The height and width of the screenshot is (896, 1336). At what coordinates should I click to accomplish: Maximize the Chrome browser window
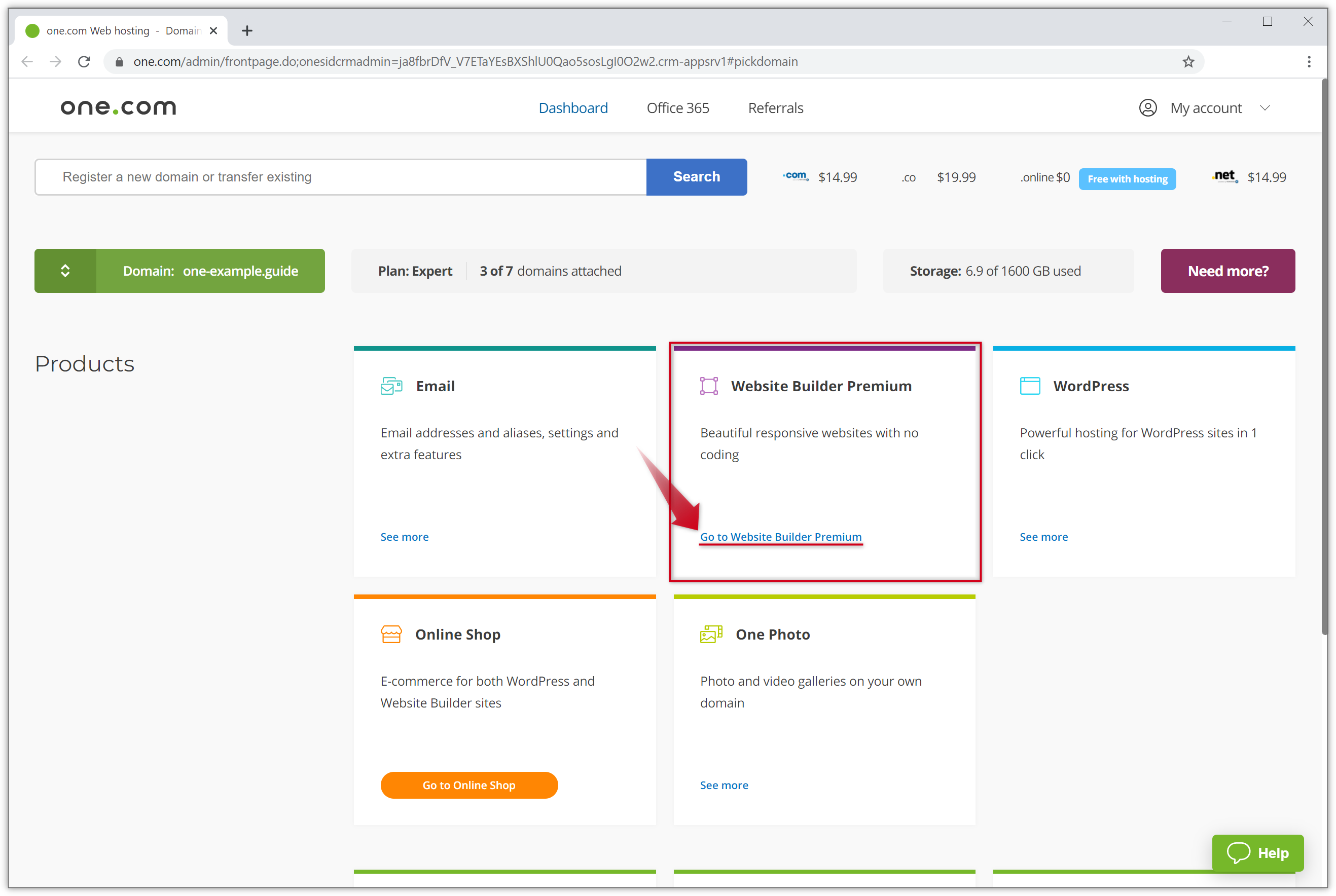(1267, 21)
